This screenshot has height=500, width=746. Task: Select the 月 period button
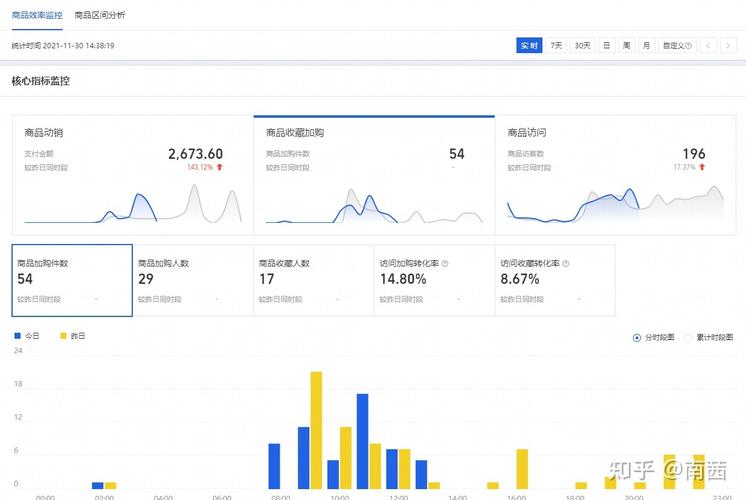(647, 46)
